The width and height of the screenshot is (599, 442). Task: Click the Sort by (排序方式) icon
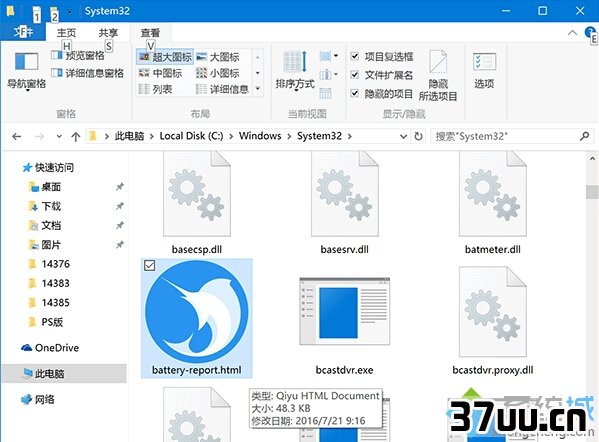coord(295,71)
